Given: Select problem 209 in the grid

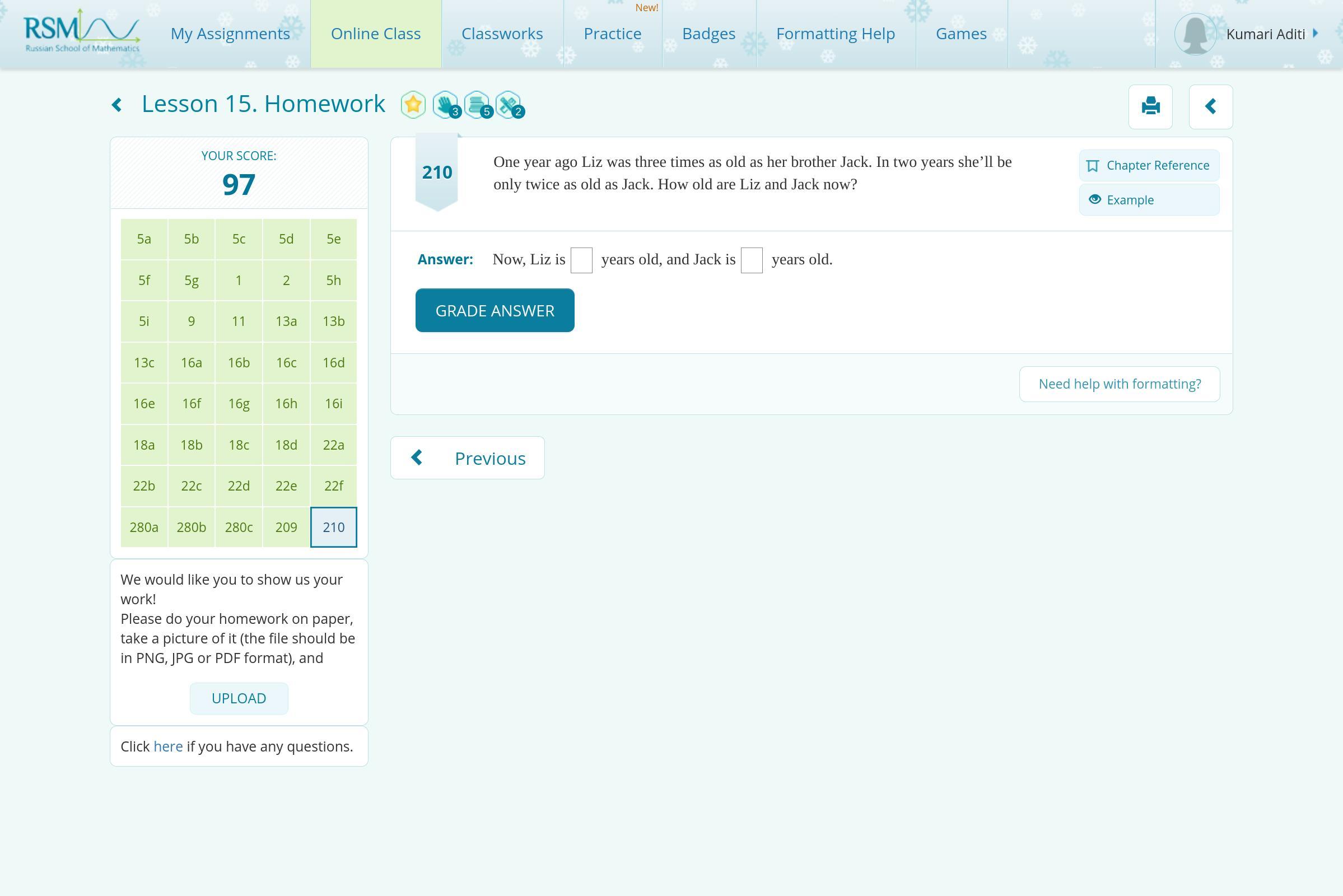Looking at the screenshot, I should click(286, 528).
